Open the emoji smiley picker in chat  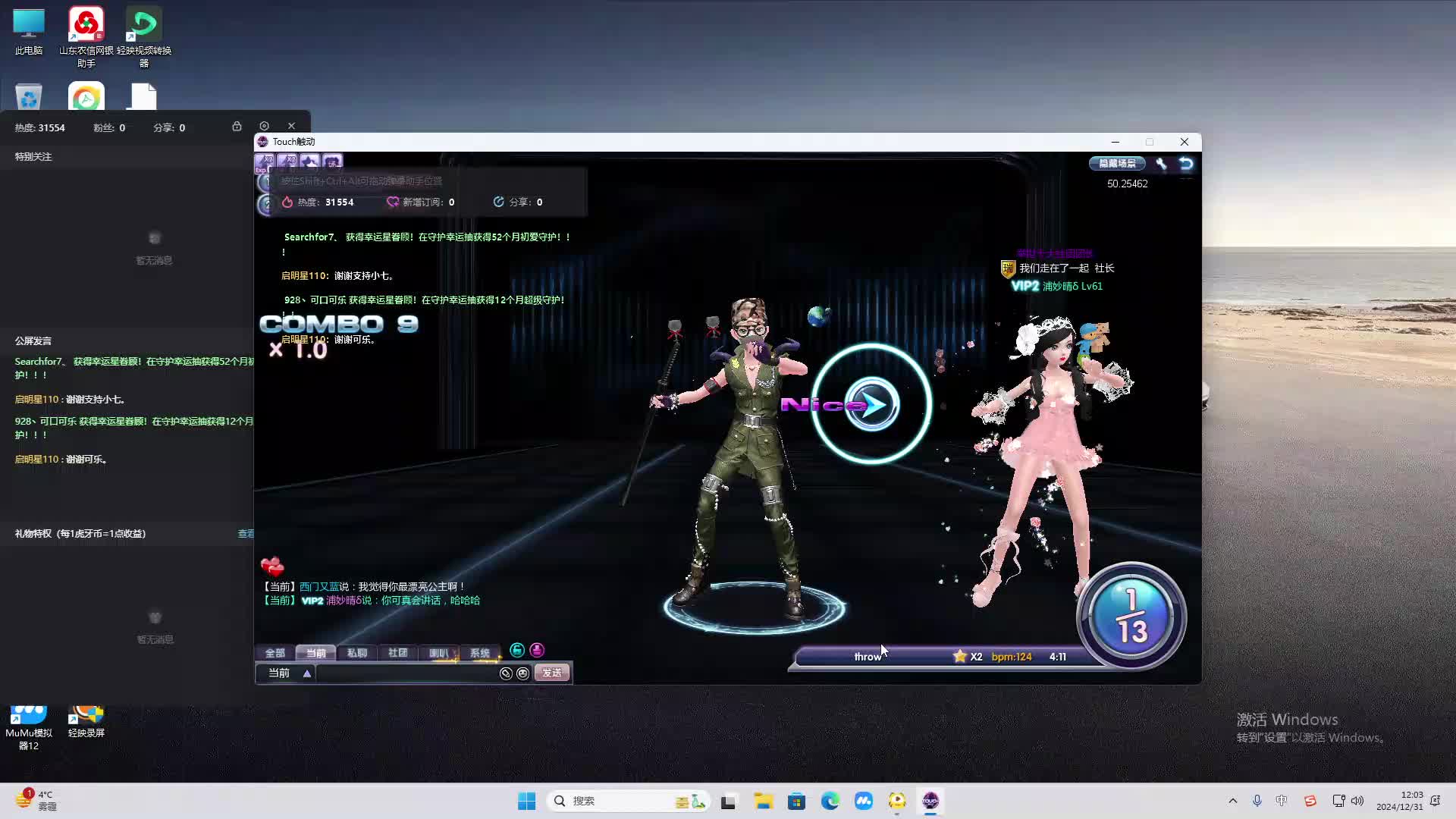[522, 673]
